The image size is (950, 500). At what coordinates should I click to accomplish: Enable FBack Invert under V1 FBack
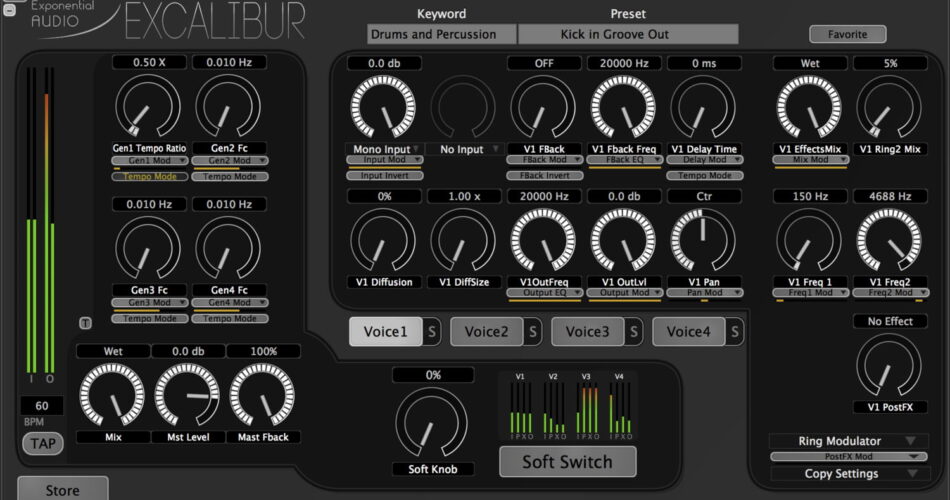click(546, 175)
